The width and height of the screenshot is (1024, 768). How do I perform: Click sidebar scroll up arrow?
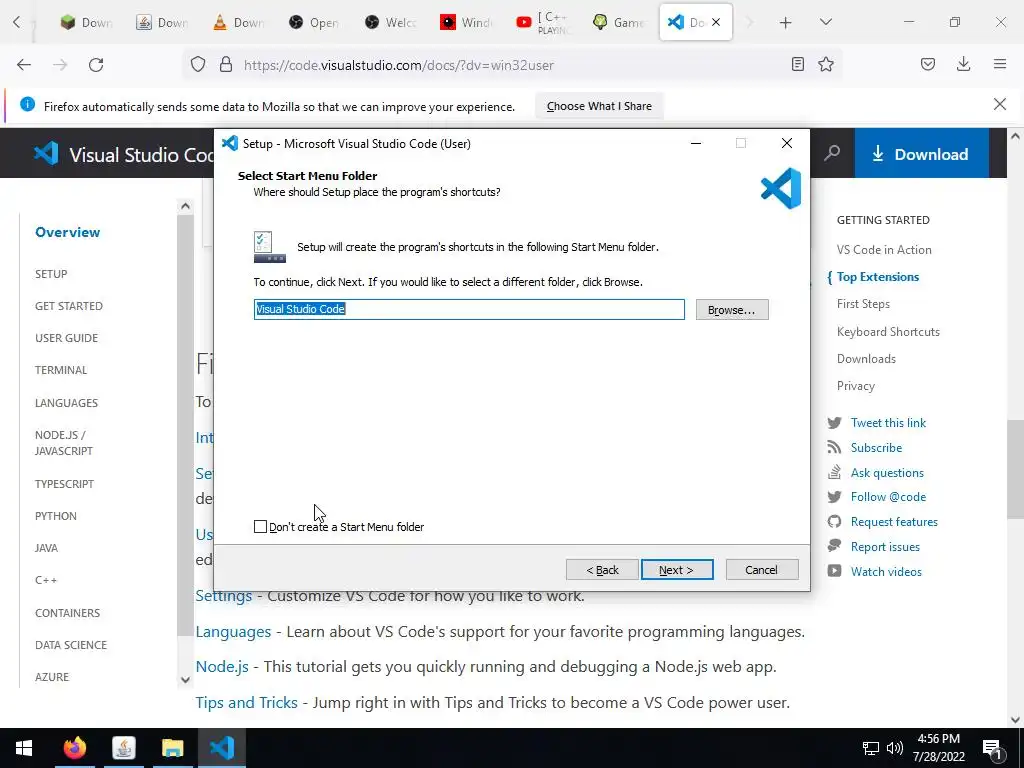tap(185, 206)
